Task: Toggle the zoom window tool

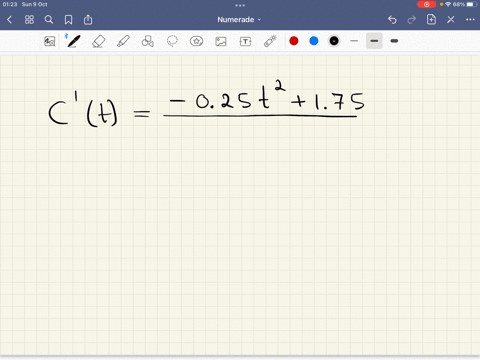Action: 50,41
